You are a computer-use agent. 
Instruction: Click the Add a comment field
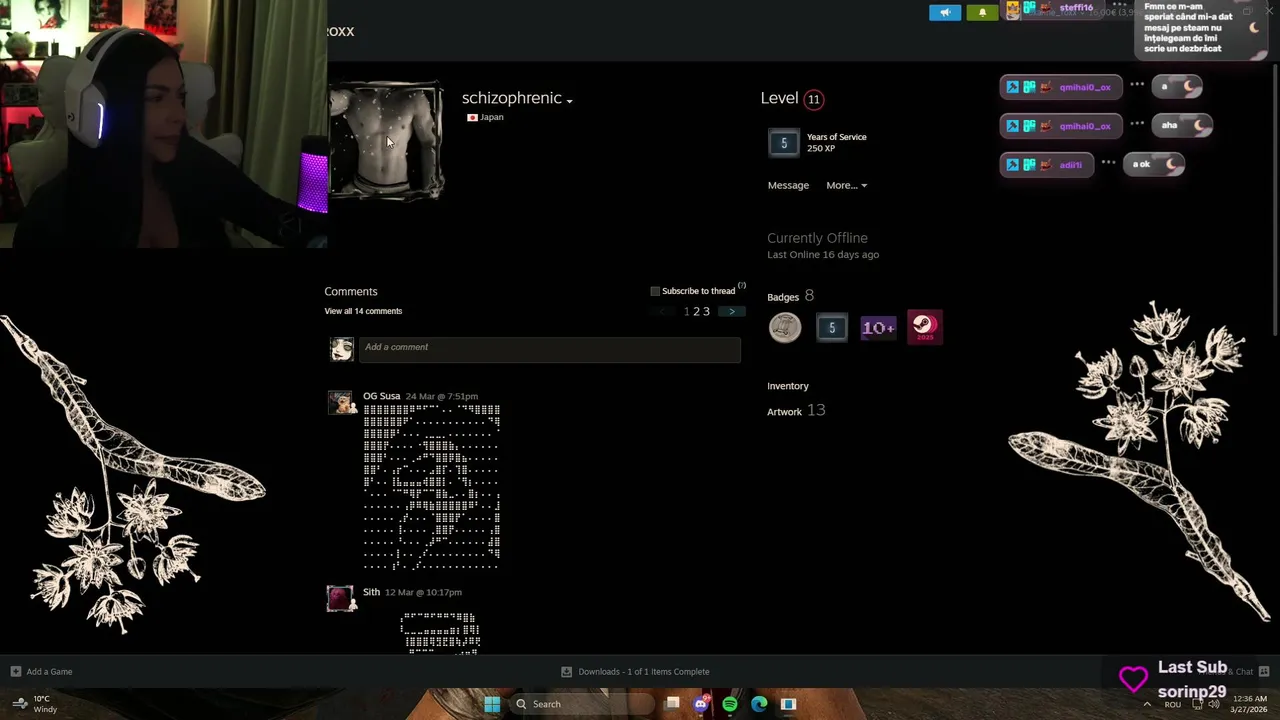[x=549, y=348]
